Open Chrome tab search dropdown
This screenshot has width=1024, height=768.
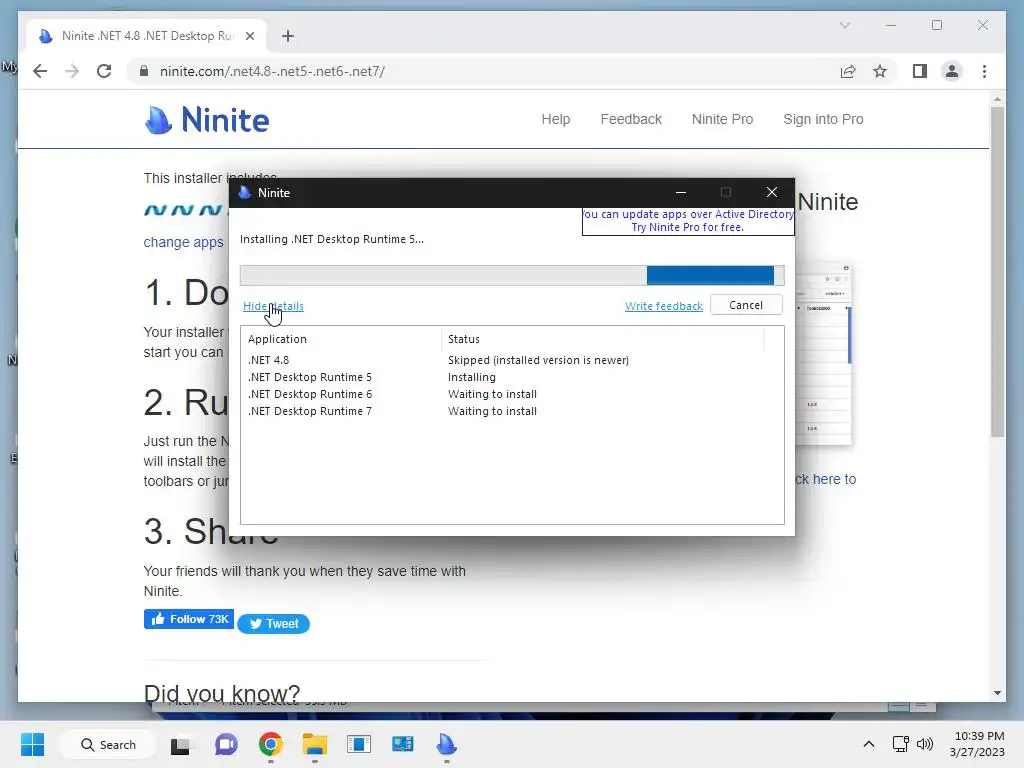click(x=844, y=25)
